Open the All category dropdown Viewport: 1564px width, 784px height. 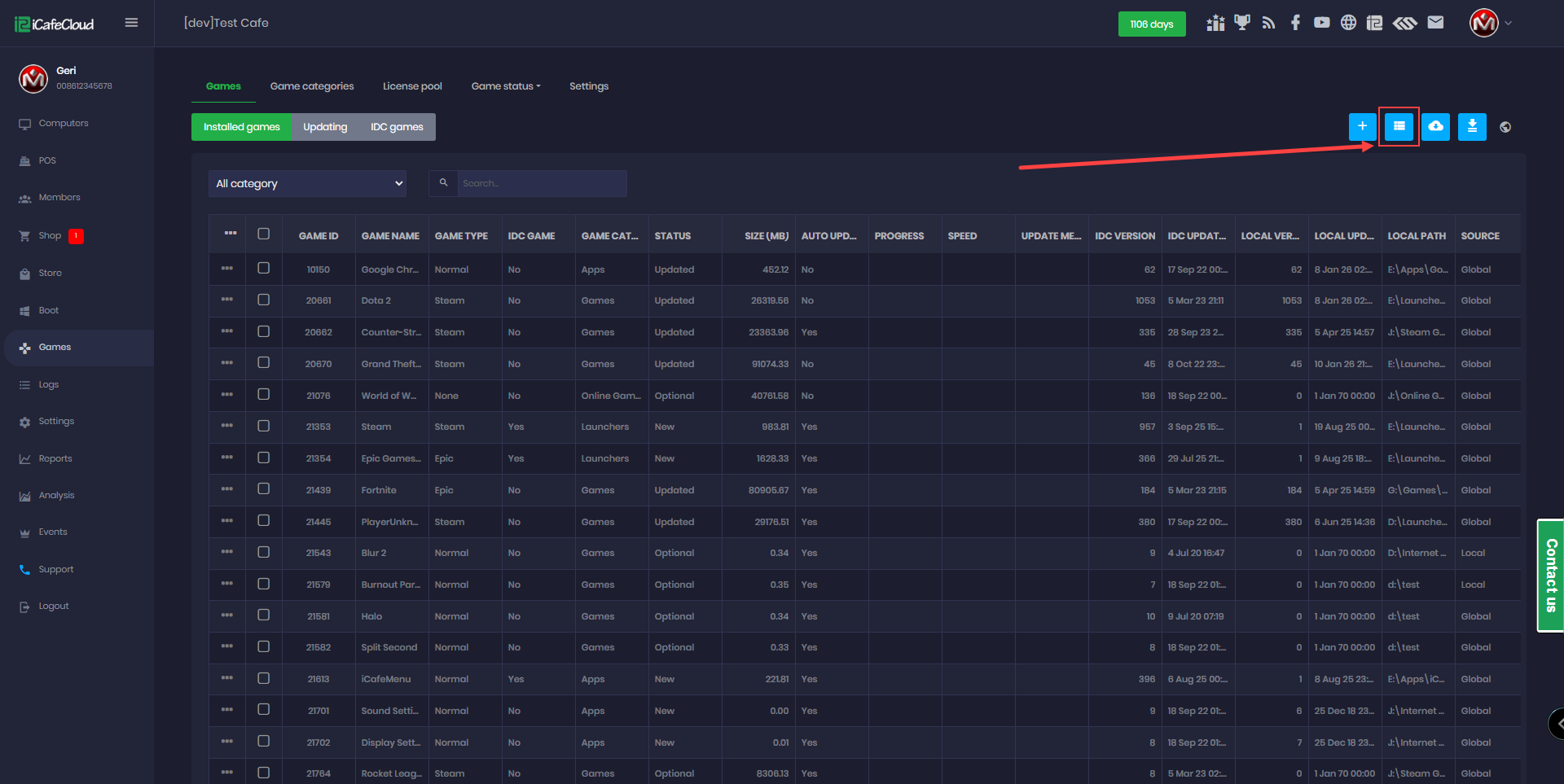pos(308,183)
